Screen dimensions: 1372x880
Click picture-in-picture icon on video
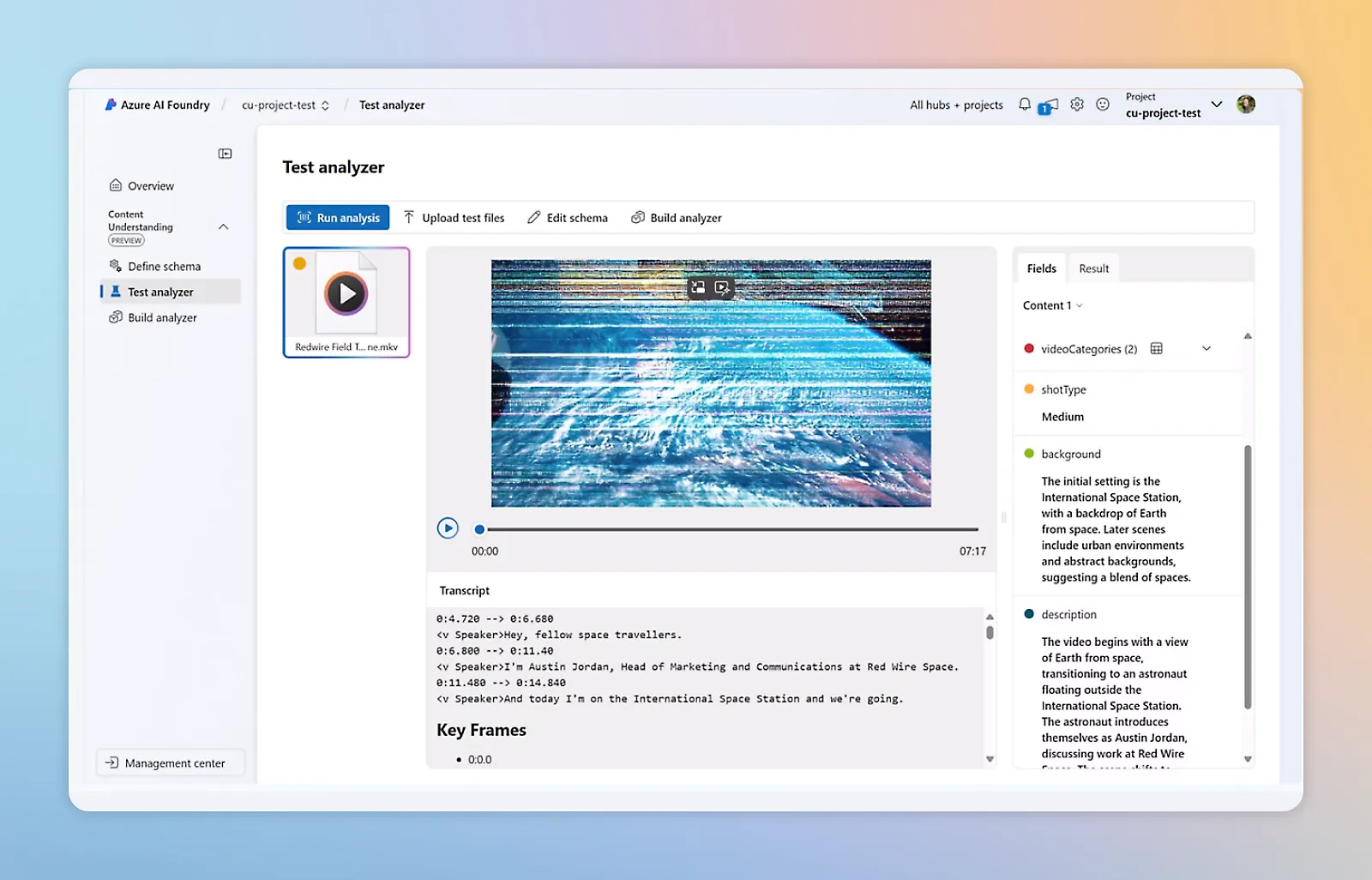point(698,288)
